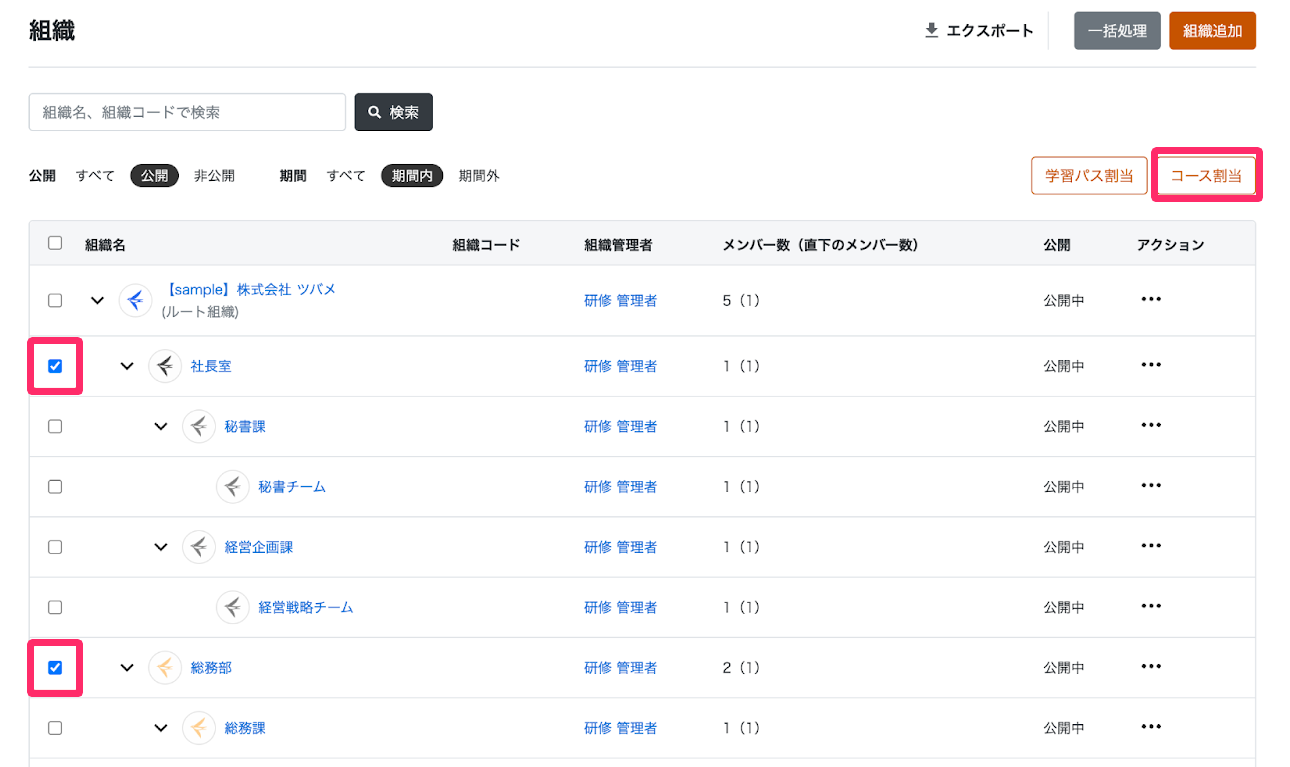Collapse the 総務課 tree node
Image resolution: width=1290 pixels, height=767 pixels.
point(161,728)
